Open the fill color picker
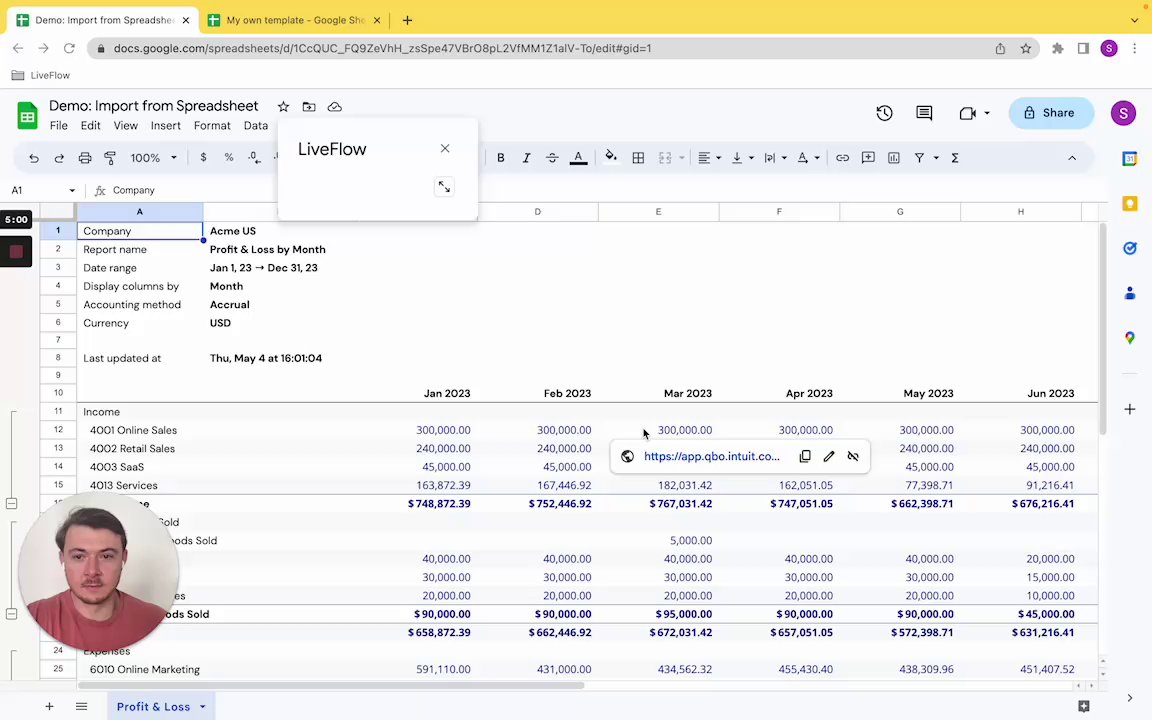This screenshot has height=720, width=1152. coord(611,156)
